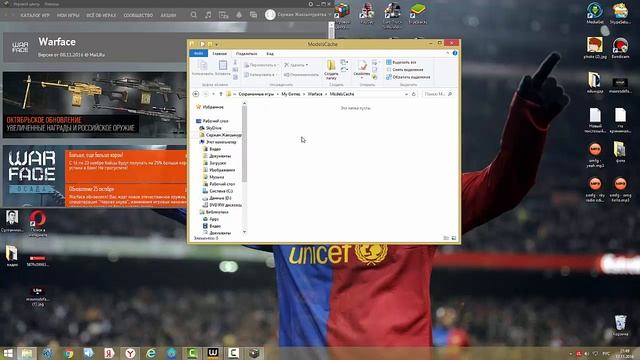Open АКЦИИ in Game Center
The image size is (640, 360).
168,15
